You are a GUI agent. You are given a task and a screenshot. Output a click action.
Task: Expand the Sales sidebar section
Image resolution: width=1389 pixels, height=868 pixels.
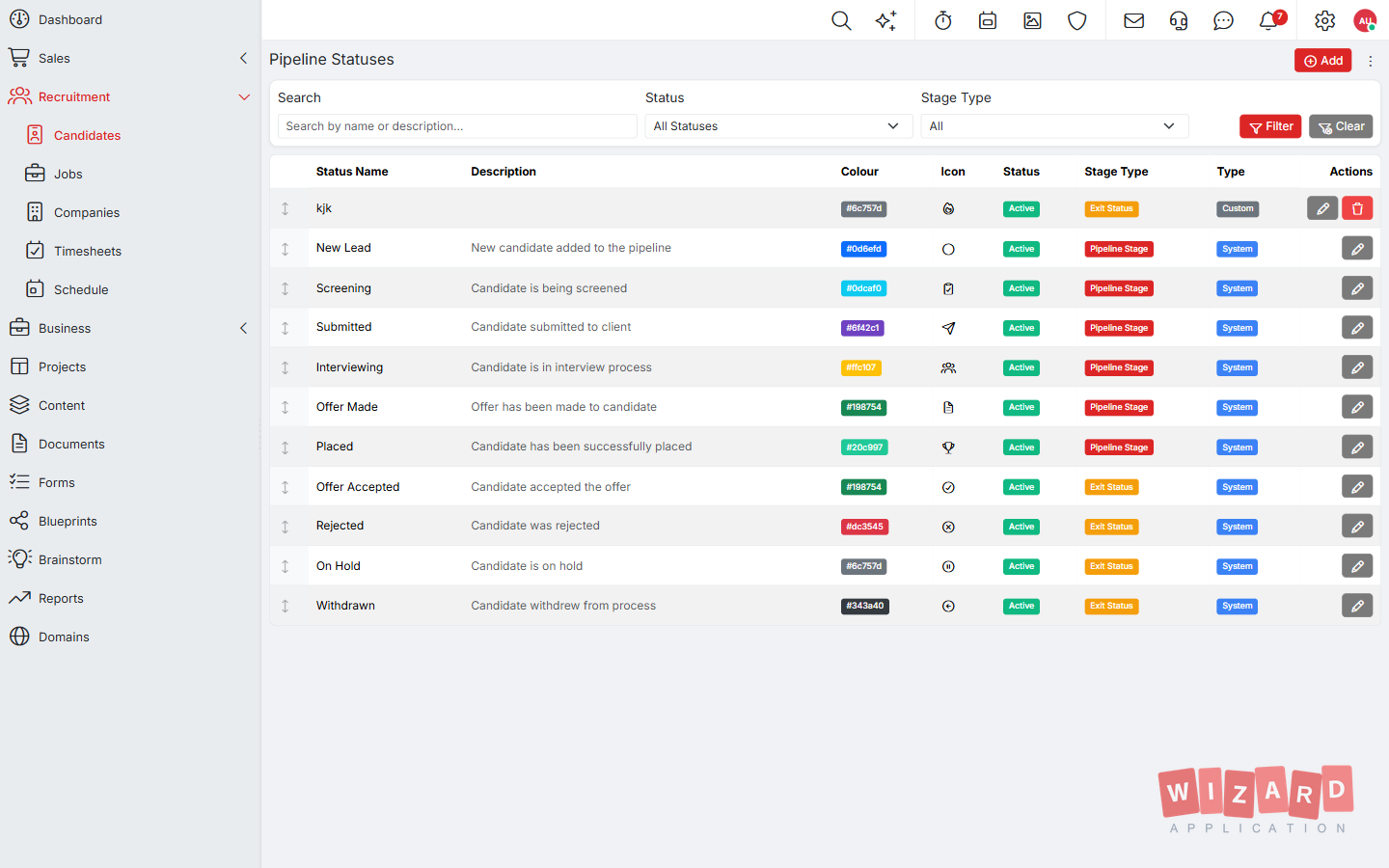pyautogui.click(x=244, y=58)
